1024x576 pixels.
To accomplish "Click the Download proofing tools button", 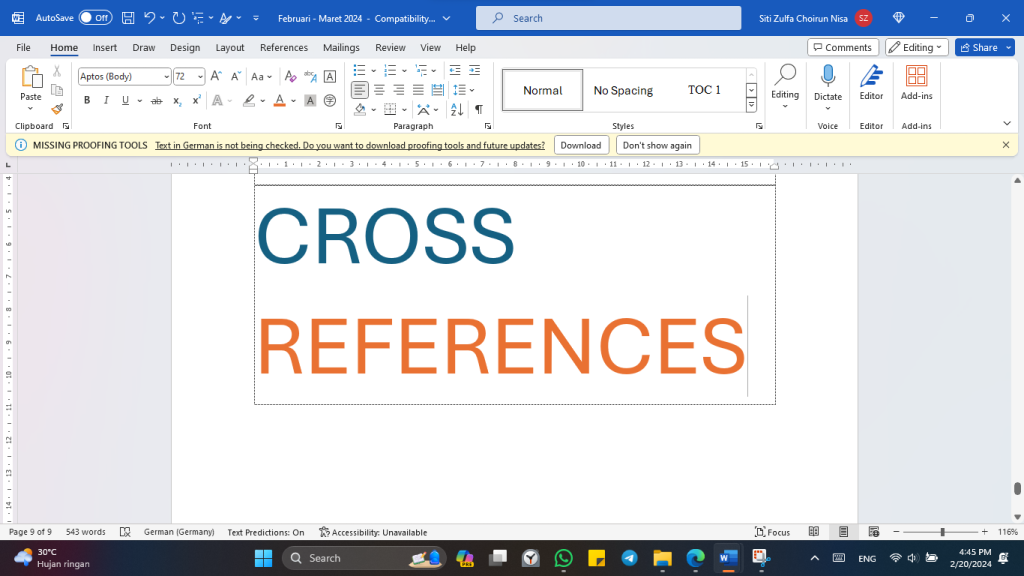I will pos(580,144).
